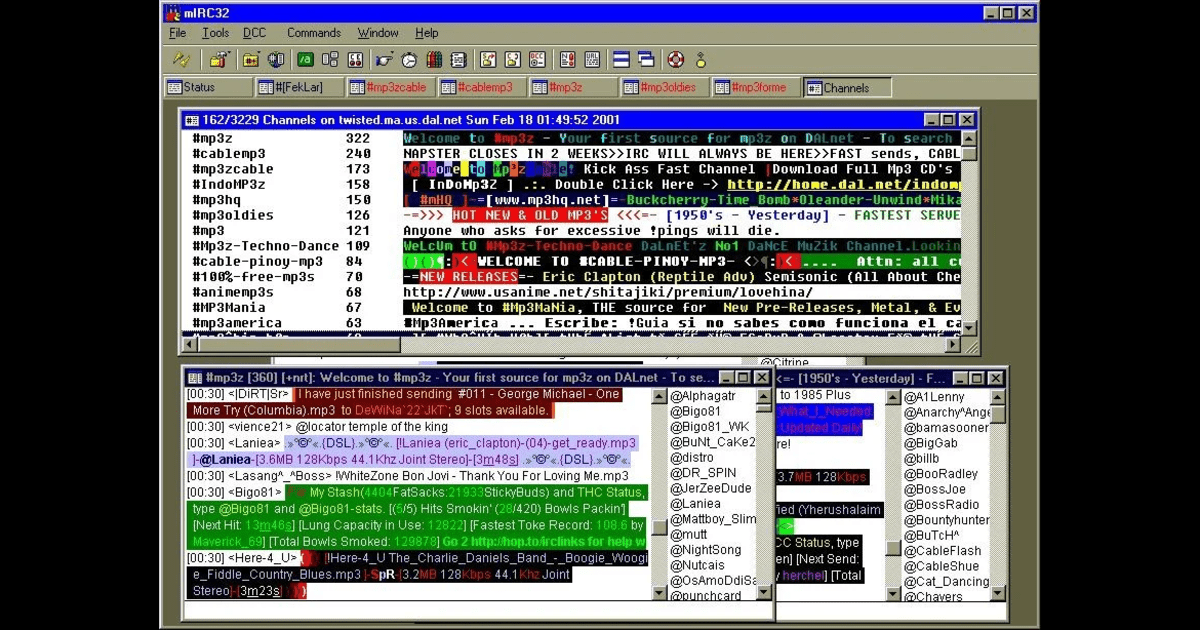This screenshot has height=630, width=1200.
Task: Open the Colors icon with colored books
Action: click(434, 60)
